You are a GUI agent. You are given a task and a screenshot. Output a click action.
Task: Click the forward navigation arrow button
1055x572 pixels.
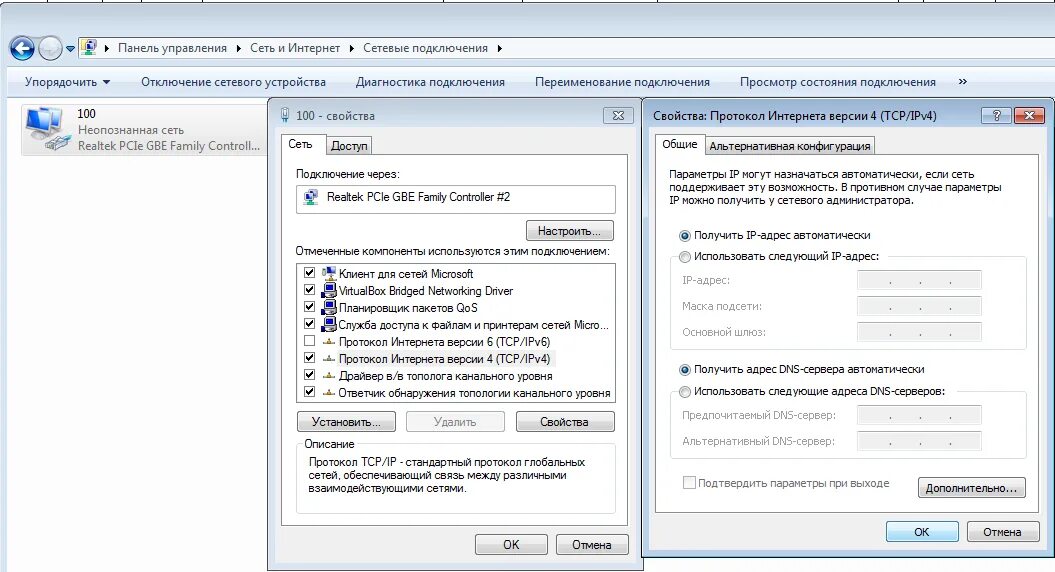point(50,48)
